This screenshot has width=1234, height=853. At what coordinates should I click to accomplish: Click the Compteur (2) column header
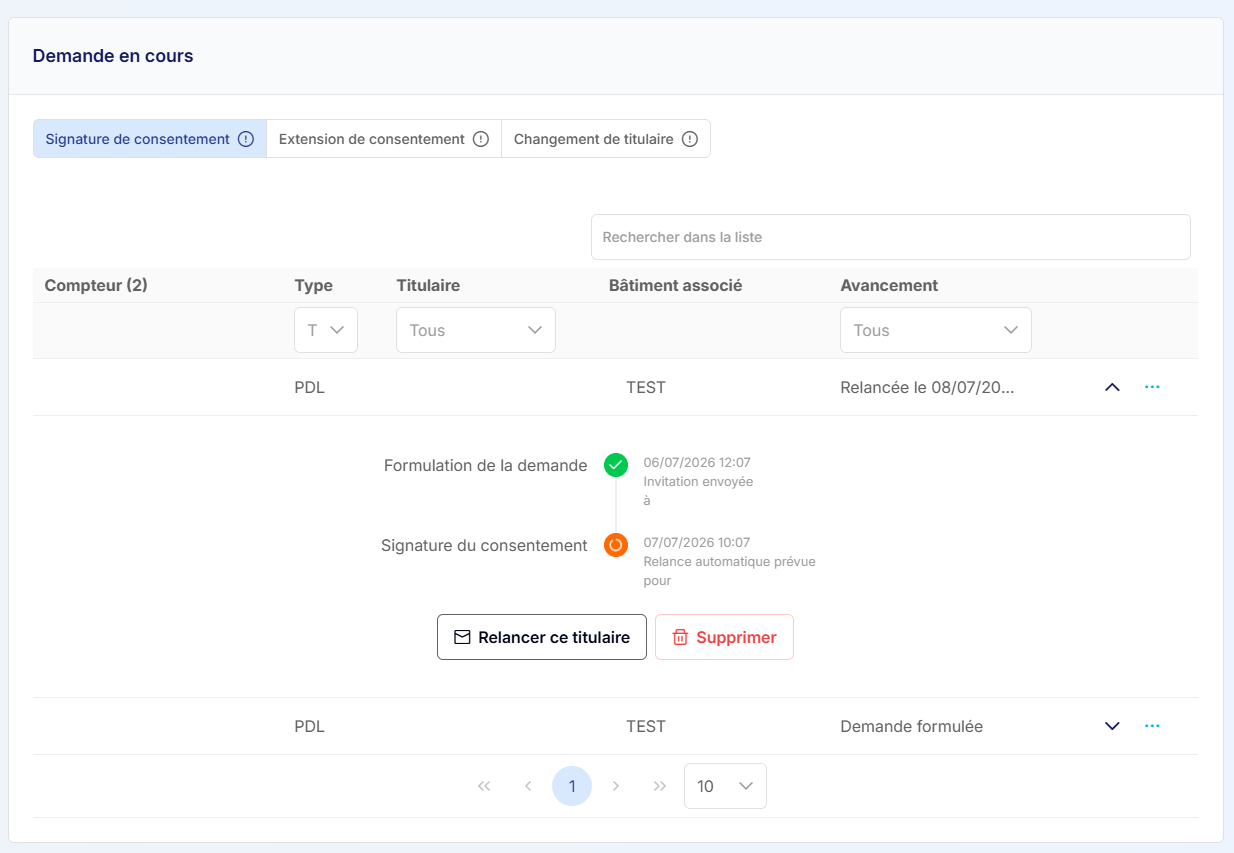(96, 285)
